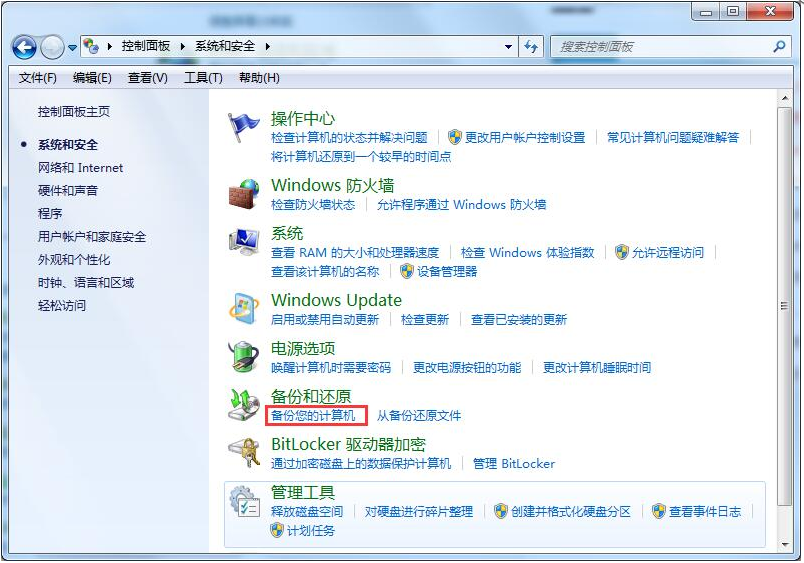This screenshot has height=563, width=804.
Task: Click the back navigation arrow button
Action: point(25,47)
